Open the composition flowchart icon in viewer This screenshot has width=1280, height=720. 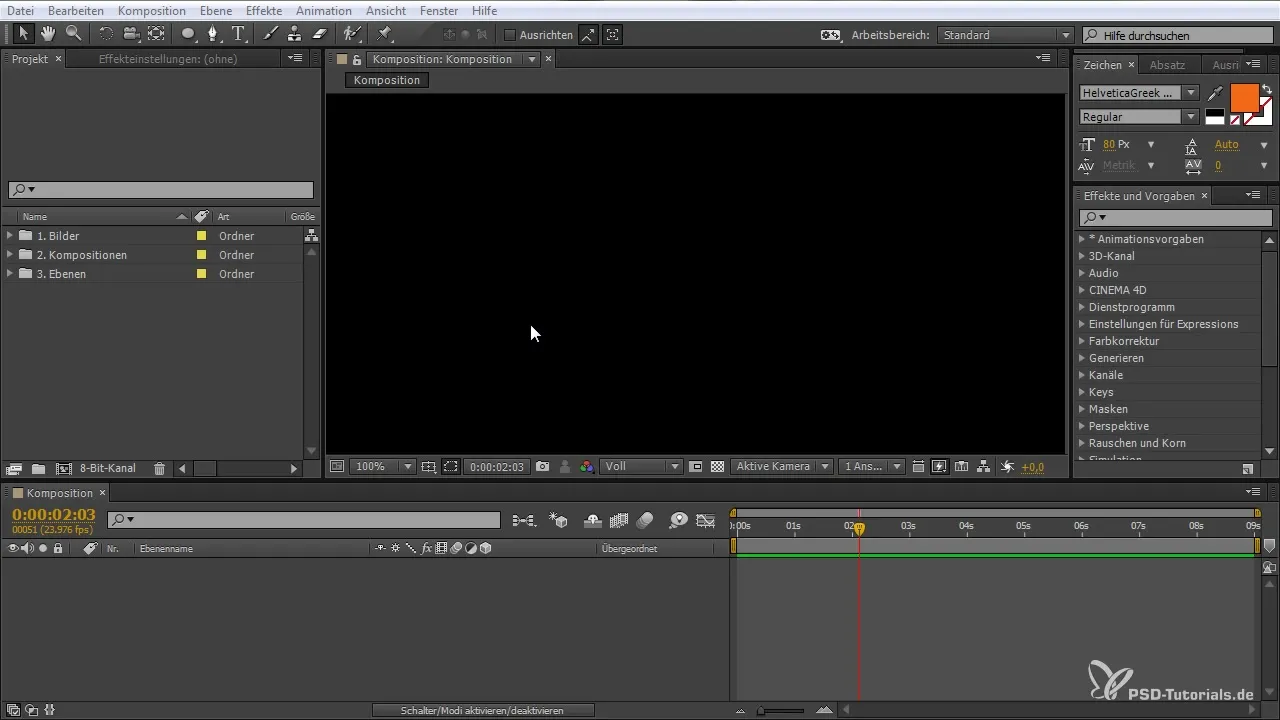click(x=984, y=466)
